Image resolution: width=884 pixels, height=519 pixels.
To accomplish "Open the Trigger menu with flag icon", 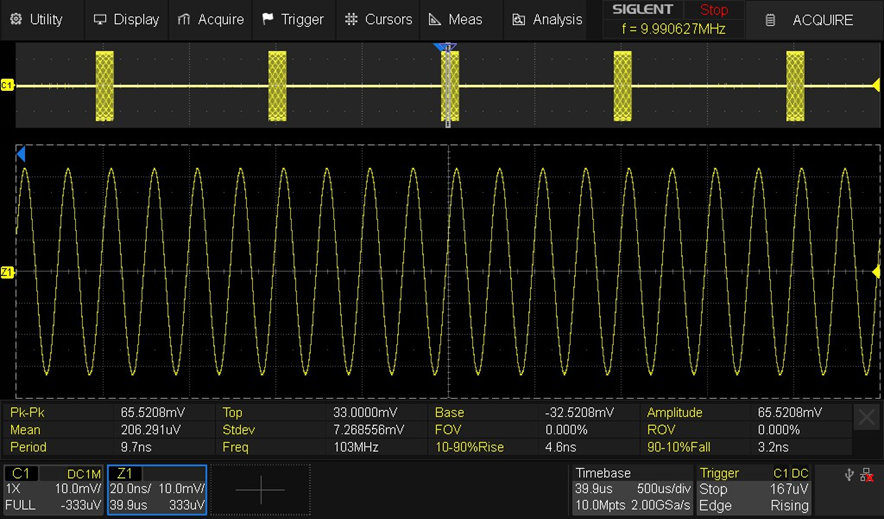I will [x=292, y=19].
